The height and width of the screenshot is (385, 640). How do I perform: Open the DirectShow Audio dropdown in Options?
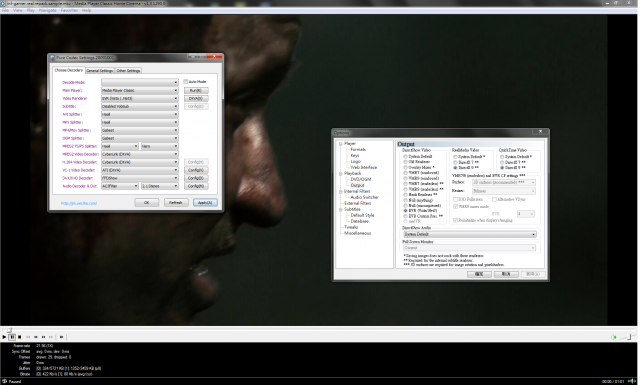coord(469,234)
